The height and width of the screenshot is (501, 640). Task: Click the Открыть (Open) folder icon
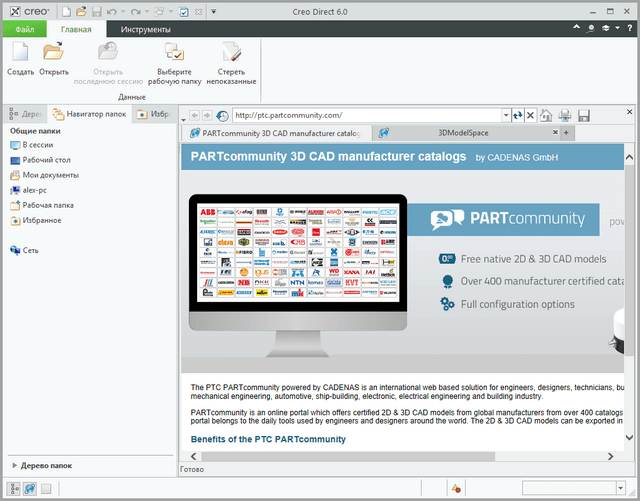point(54,54)
